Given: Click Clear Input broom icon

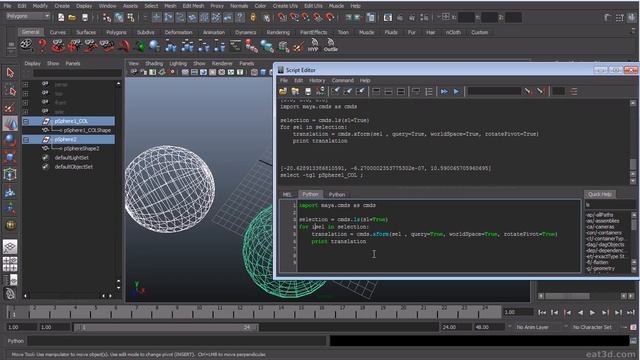Looking at the screenshot, I should pyautogui.click(x=348, y=91).
